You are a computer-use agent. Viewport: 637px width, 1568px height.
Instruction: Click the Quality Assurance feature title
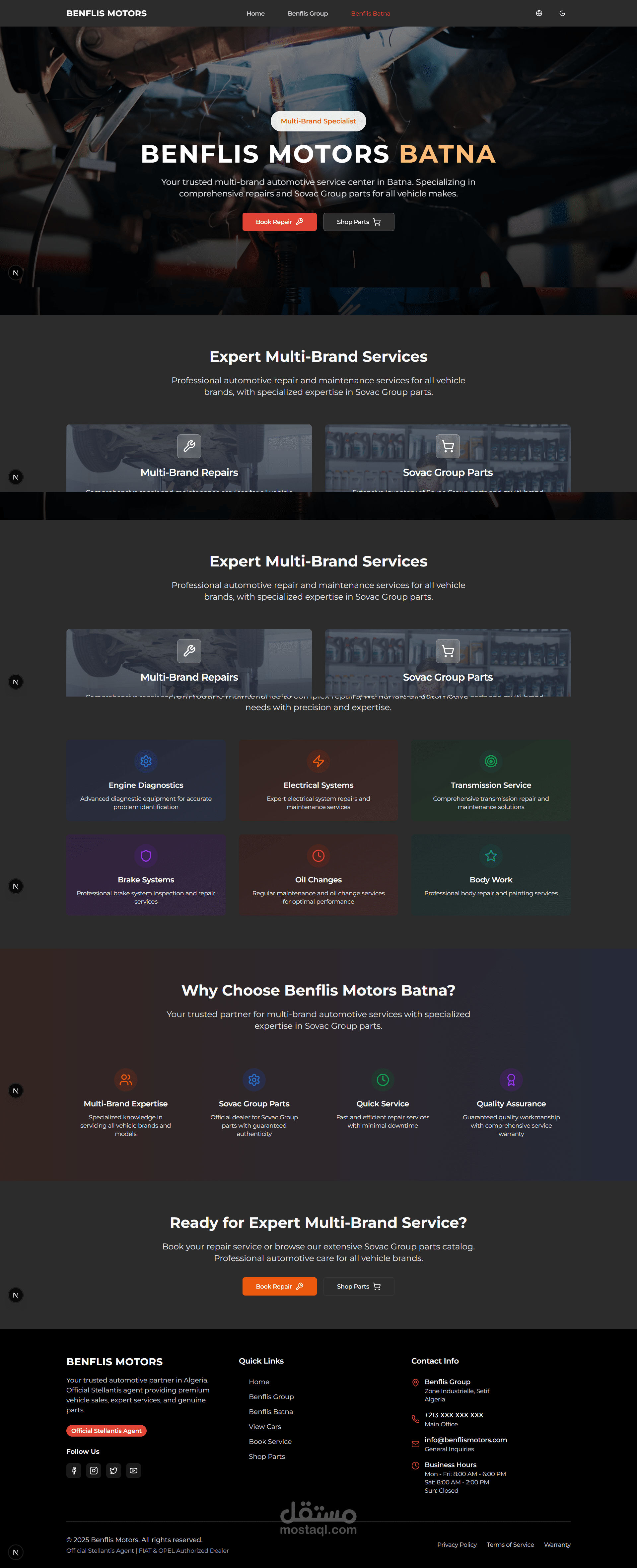coord(511,1103)
